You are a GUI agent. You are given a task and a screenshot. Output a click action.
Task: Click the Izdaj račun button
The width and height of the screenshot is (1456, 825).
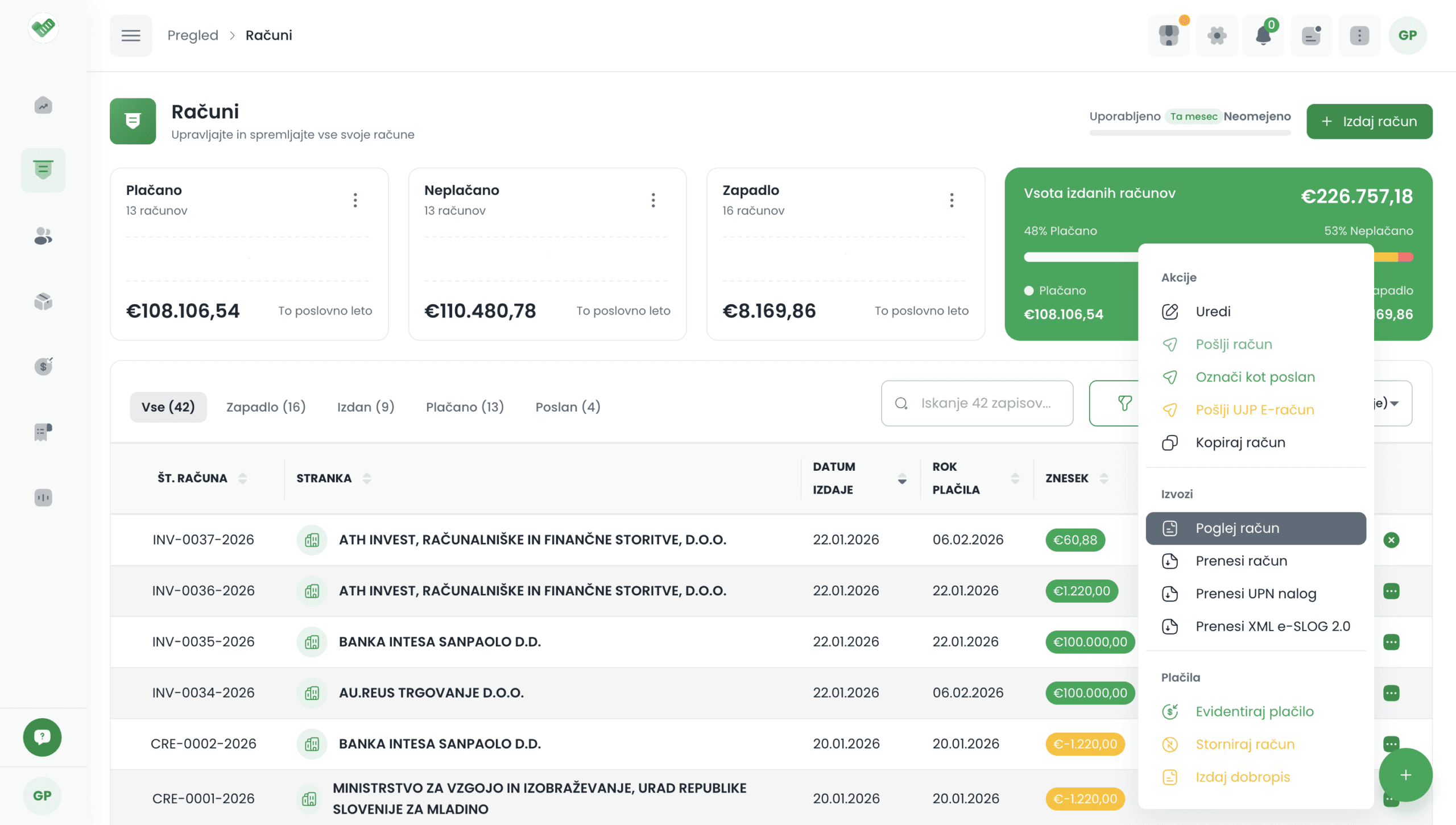coord(1368,121)
